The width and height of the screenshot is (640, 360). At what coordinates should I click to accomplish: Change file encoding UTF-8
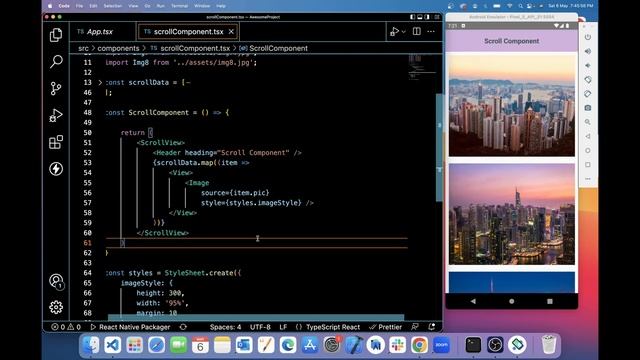tap(260, 327)
